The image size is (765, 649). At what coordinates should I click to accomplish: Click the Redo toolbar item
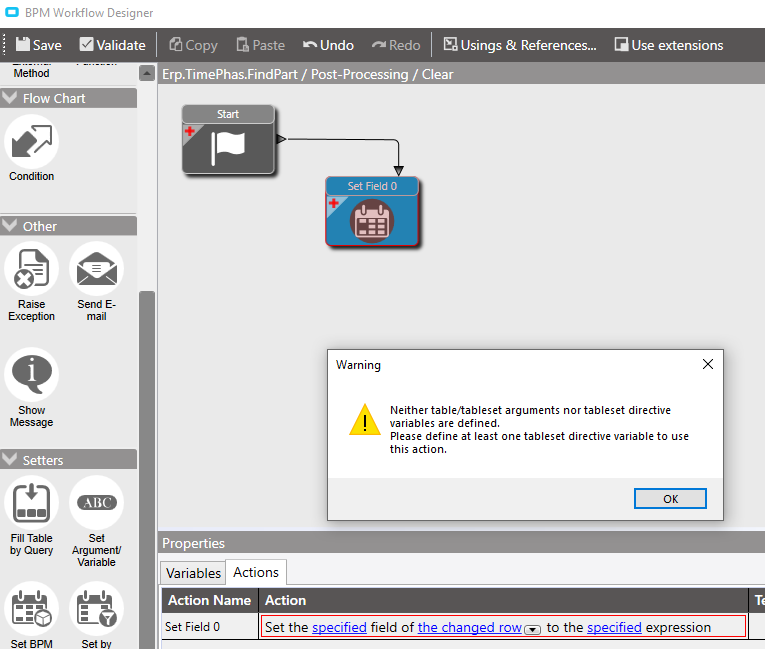pos(396,45)
